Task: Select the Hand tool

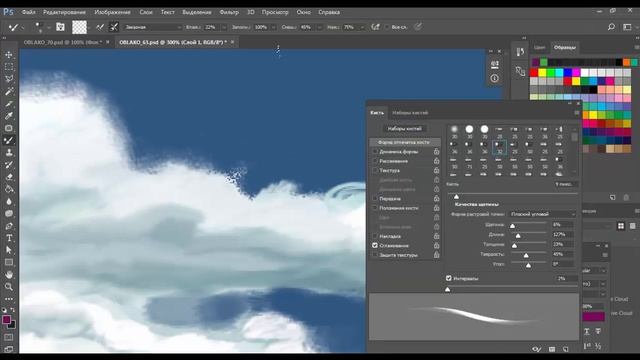Action: coord(9,275)
